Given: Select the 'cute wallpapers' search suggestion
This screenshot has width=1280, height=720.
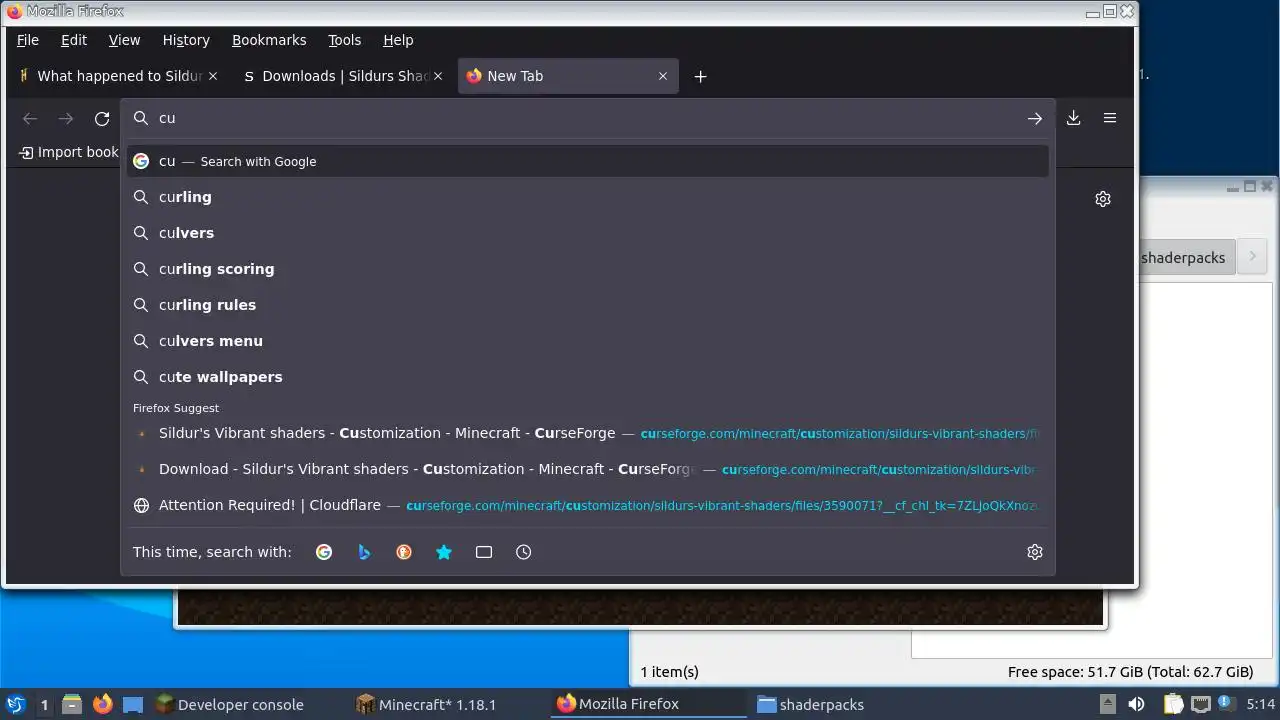Looking at the screenshot, I should point(588,377).
